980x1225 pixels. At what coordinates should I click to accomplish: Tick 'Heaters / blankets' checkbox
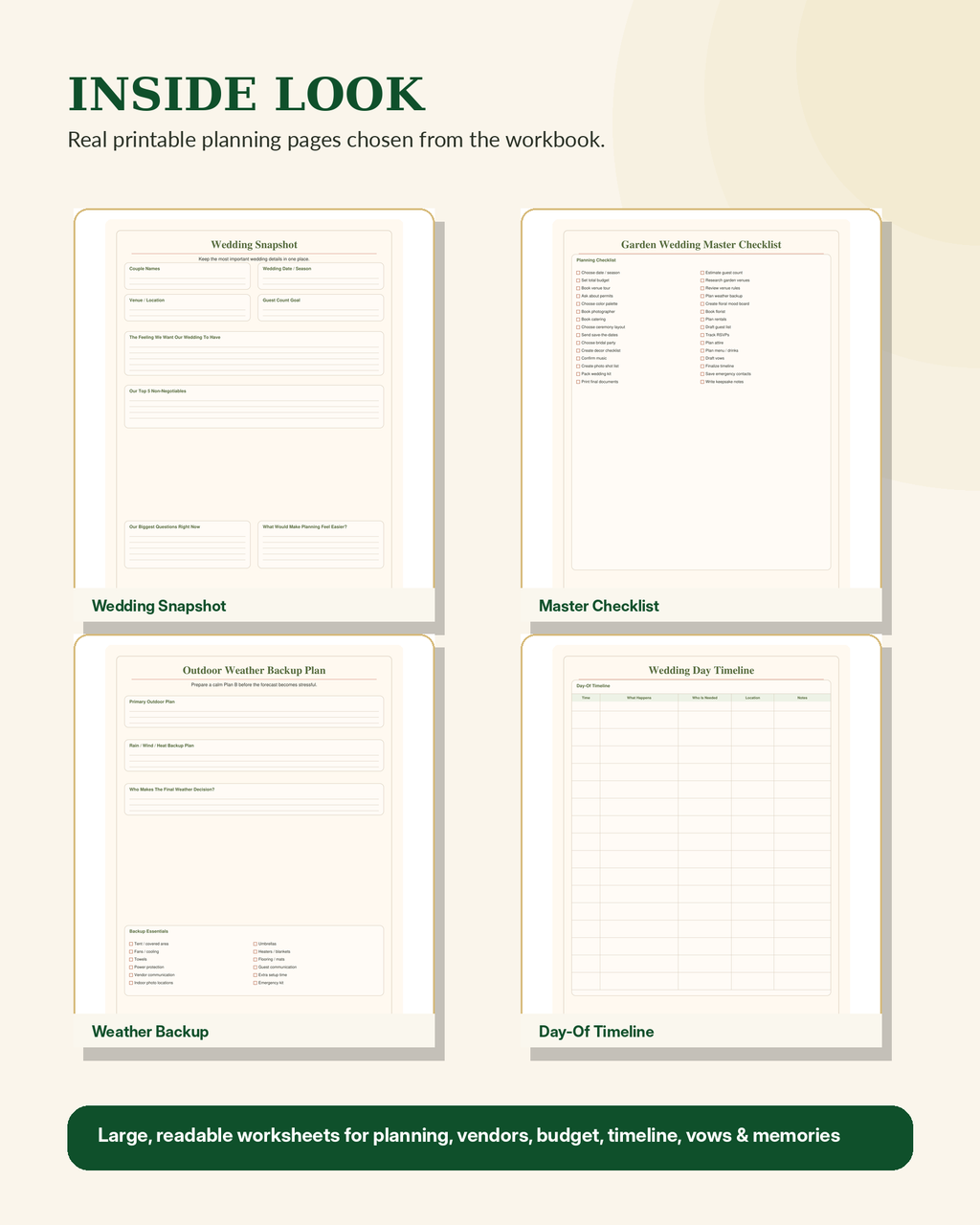point(255,951)
